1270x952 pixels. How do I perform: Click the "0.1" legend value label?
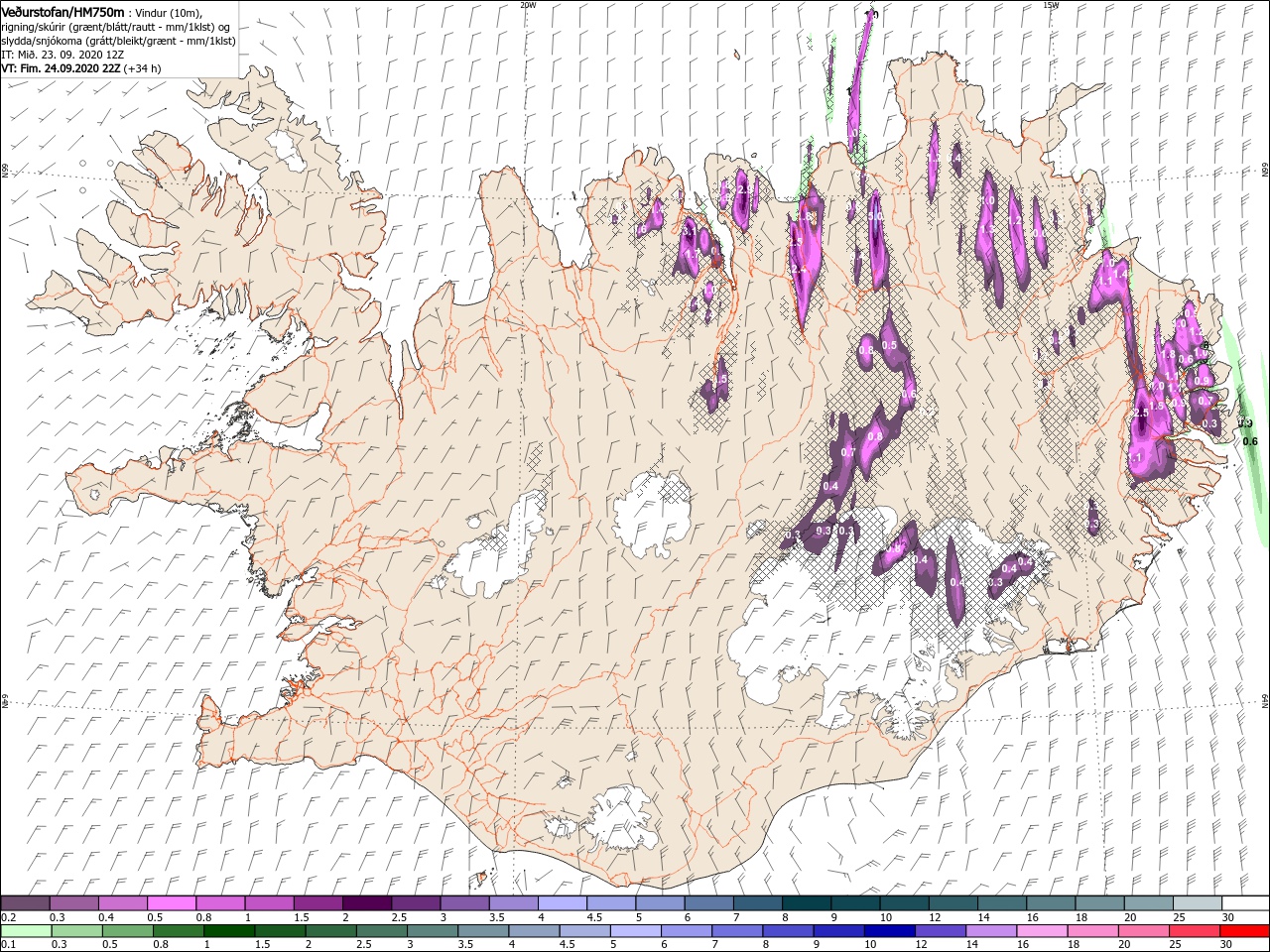pos(9,945)
